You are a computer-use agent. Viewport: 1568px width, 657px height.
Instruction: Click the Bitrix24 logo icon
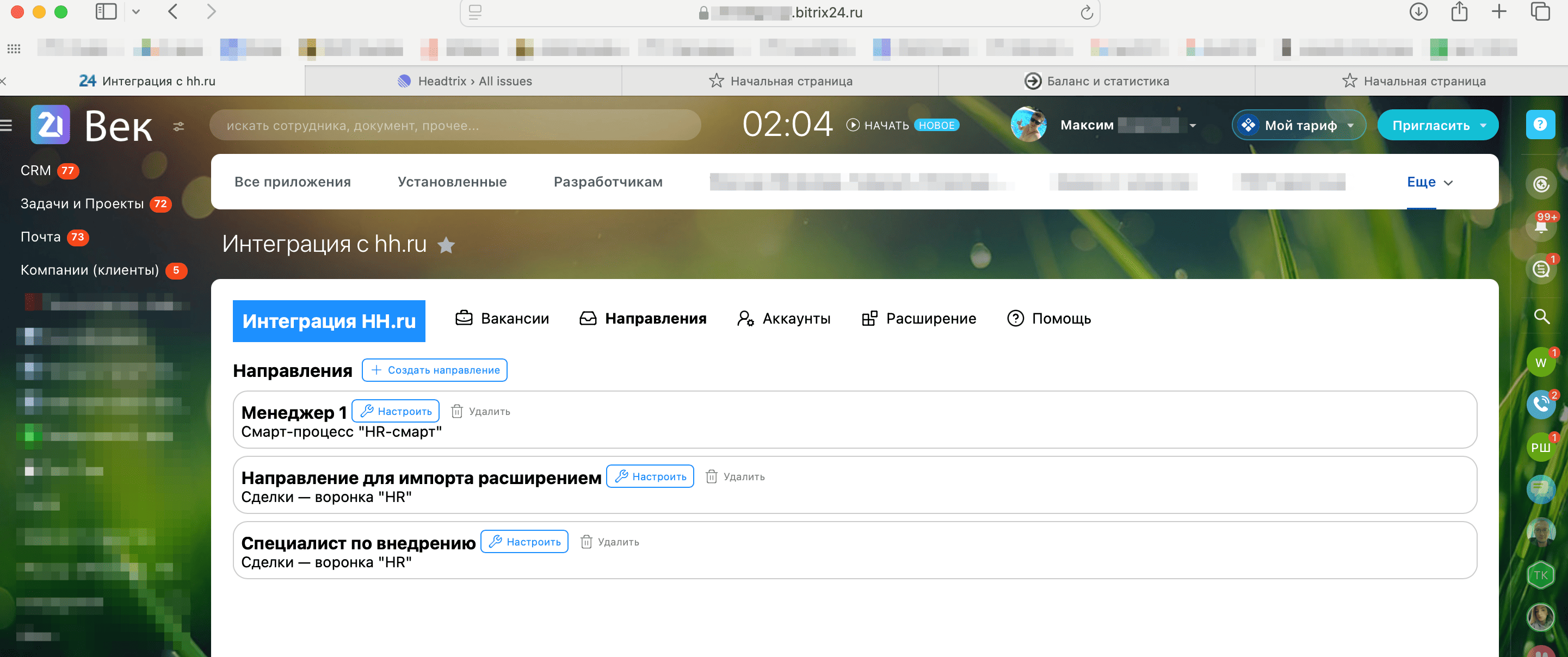click(x=50, y=125)
